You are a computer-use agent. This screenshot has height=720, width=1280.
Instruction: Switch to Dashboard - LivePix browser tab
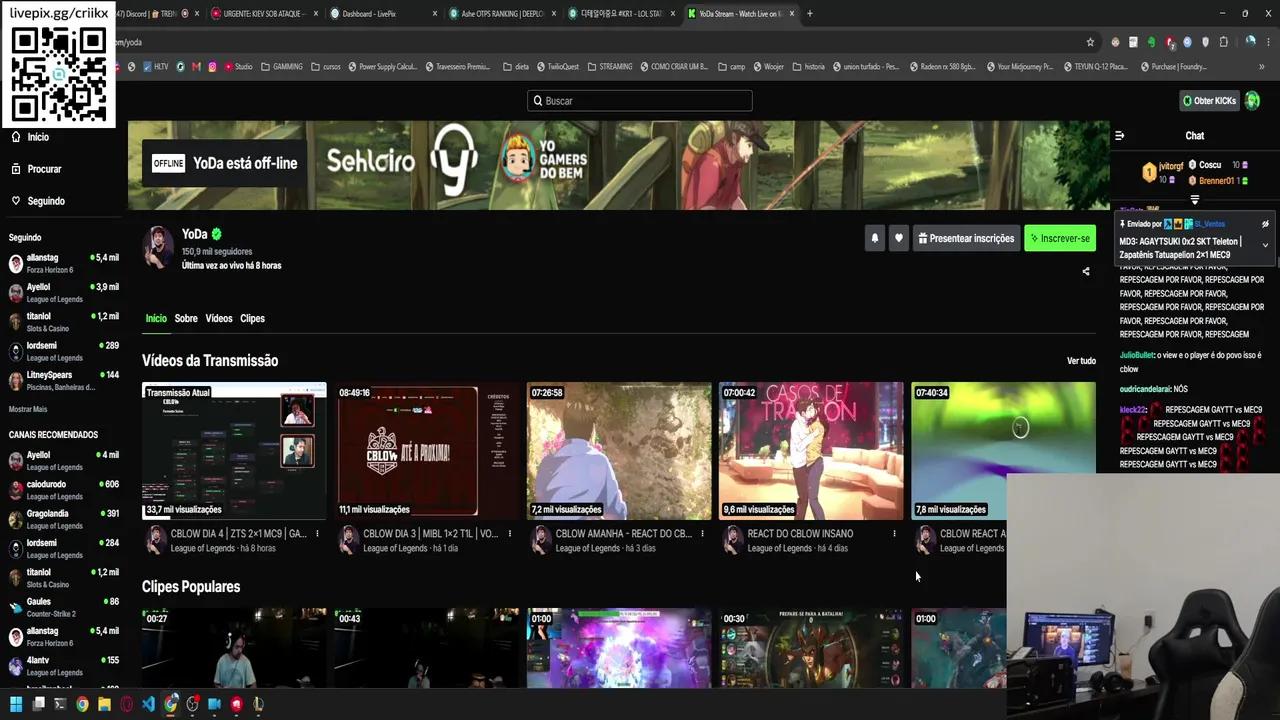(382, 14)
